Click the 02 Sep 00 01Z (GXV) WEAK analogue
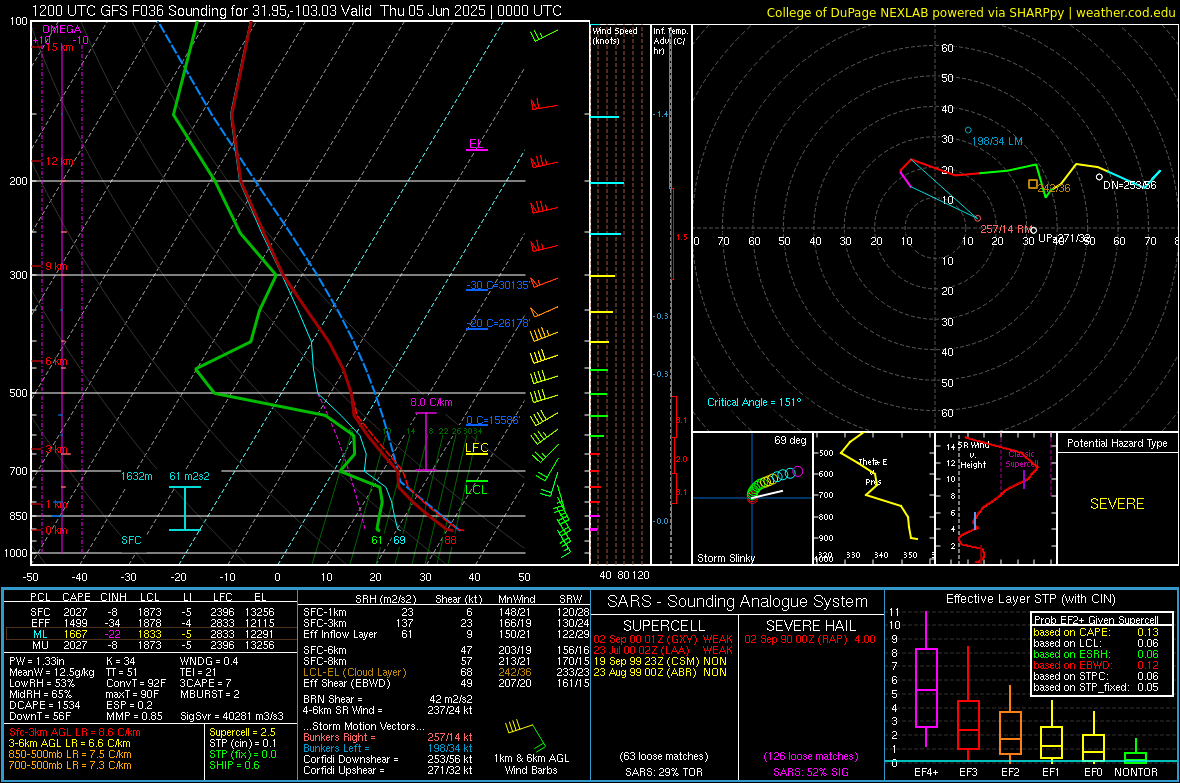Screen dimensions: 1180x783 pos(663,639)
